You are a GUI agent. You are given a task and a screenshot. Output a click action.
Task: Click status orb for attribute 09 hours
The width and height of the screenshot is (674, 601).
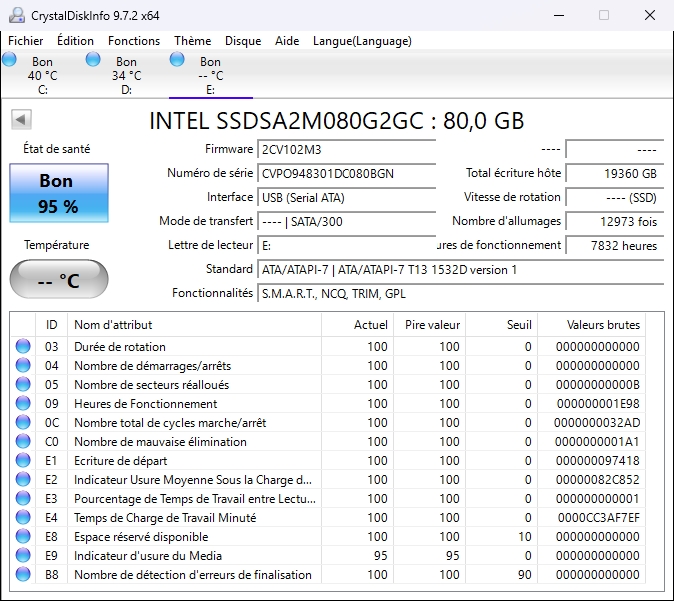(23, 404)
